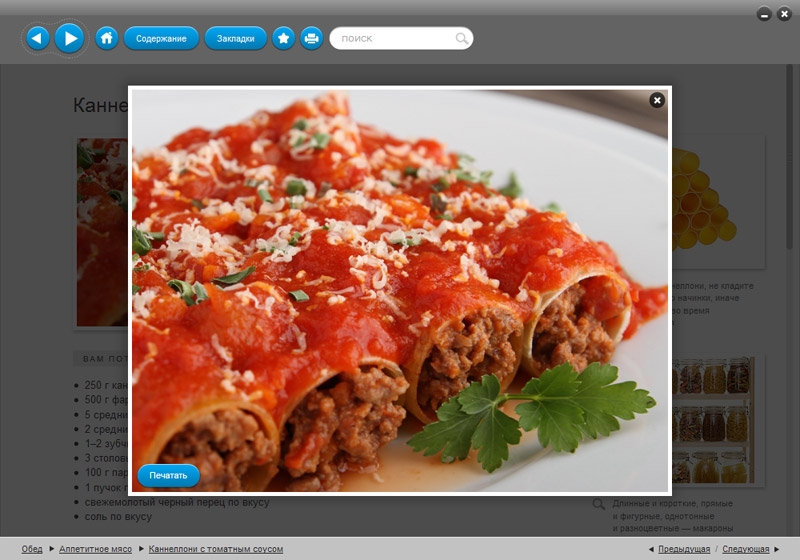Click the magnifier icon in search box
Image resolution: width=800 pixels, height=560 pixels.
pos(461,39)
